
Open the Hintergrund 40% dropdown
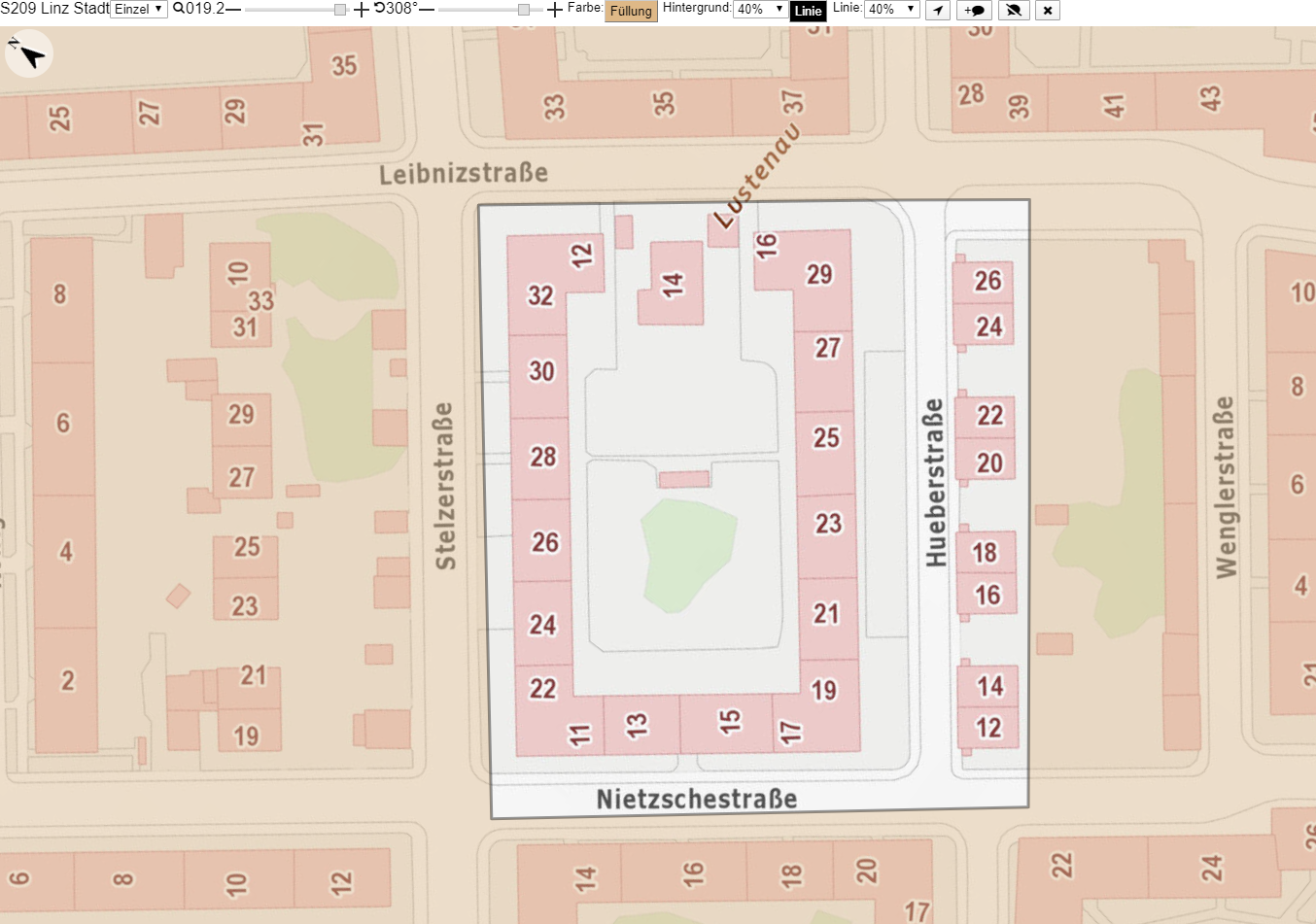click(760, 9)
